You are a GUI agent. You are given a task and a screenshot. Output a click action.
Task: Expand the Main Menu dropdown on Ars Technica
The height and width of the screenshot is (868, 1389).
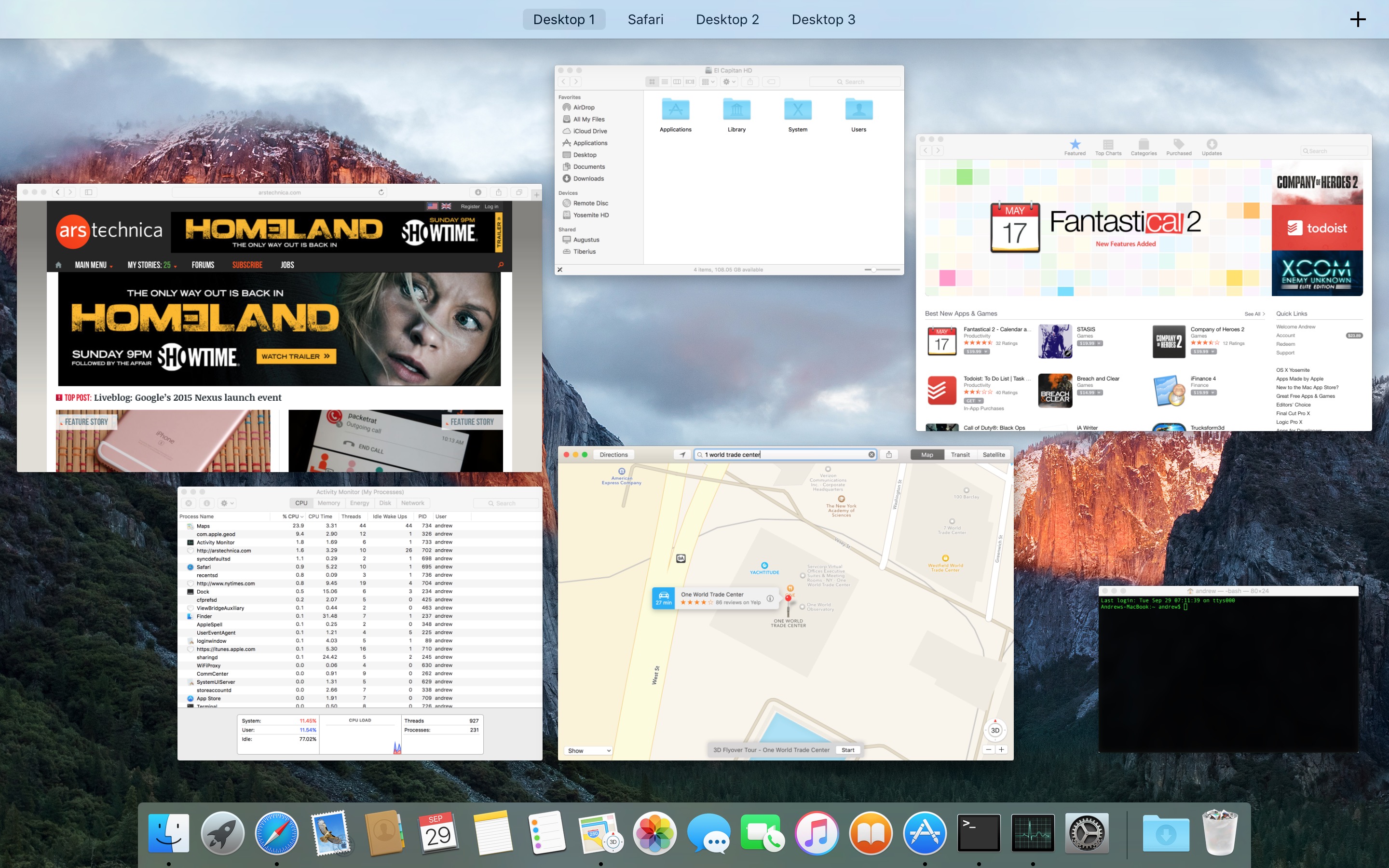pos(93,265)
